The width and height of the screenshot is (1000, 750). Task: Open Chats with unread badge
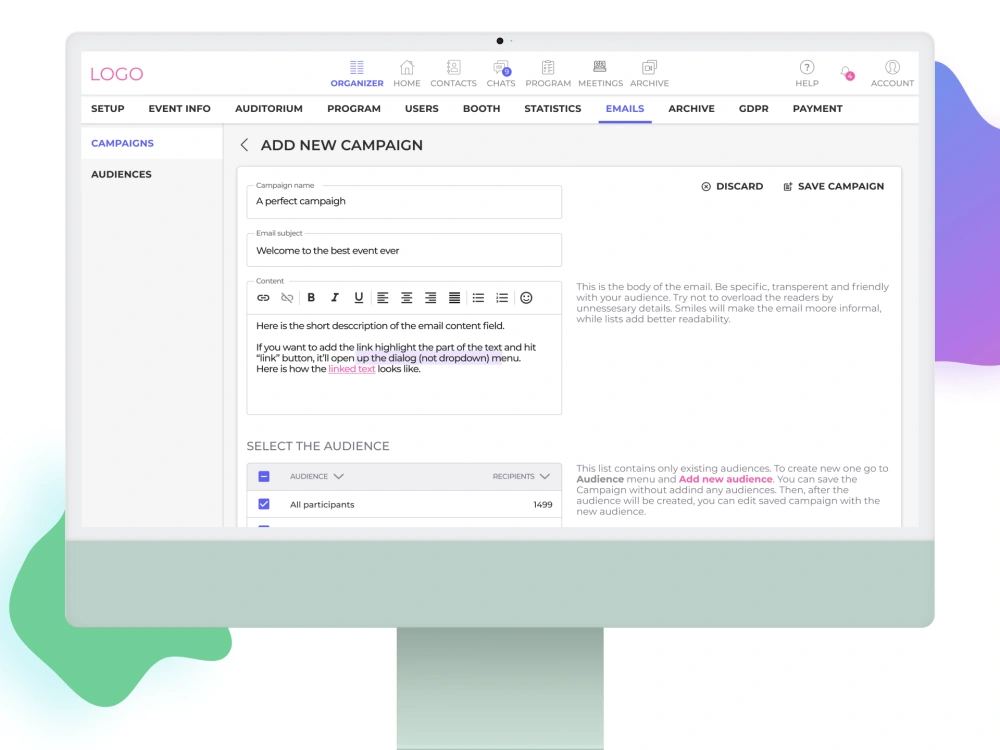pyautogui.click(x=501, y=68)
